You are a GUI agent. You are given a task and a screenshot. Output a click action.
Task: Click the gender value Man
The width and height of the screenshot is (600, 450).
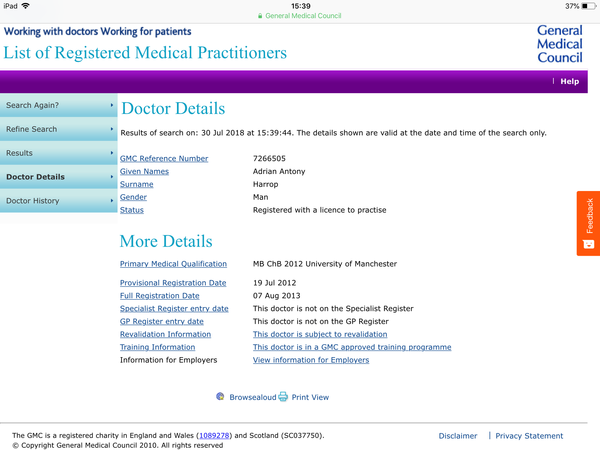coord(261,197)
